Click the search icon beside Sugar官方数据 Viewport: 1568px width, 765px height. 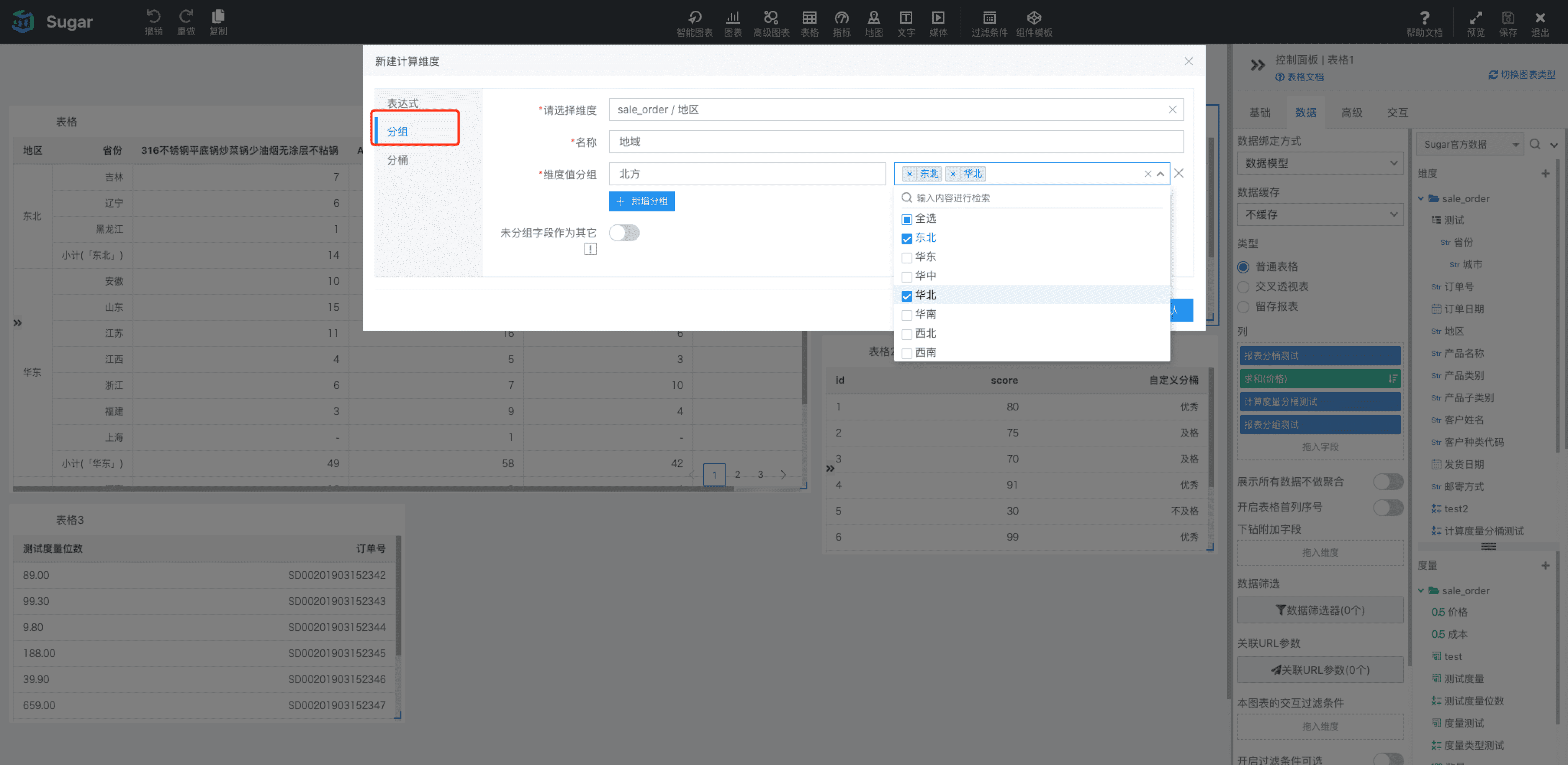click(x=1535, y=144)
